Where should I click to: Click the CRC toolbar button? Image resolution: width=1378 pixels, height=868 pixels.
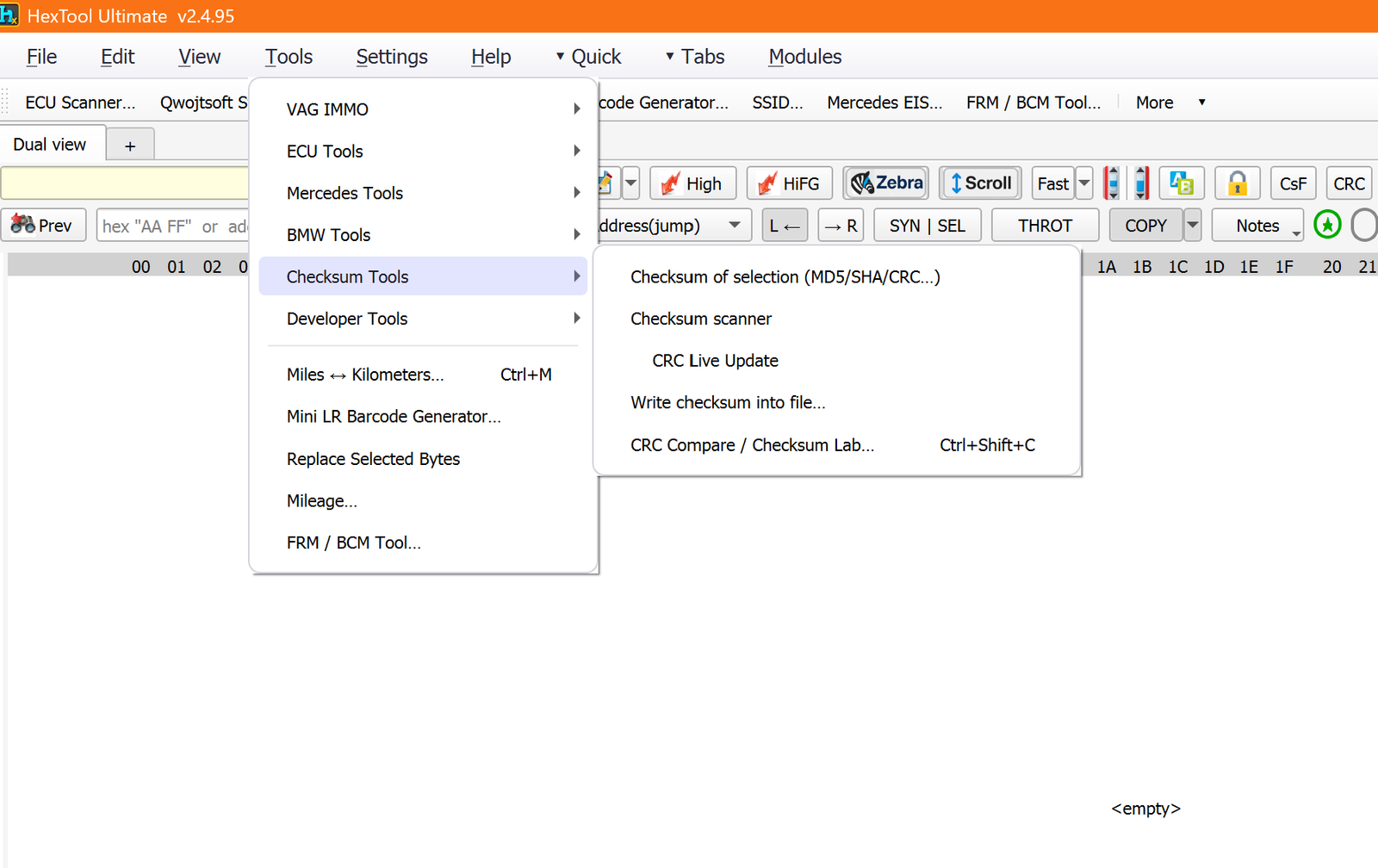pos(1349,183)
